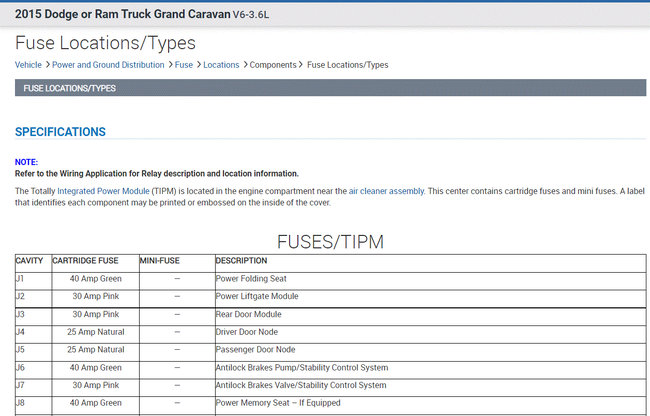This screenshot has height=416, width=650.
Task: Follow the air cleaner assembly link
Action: point(386,191)
